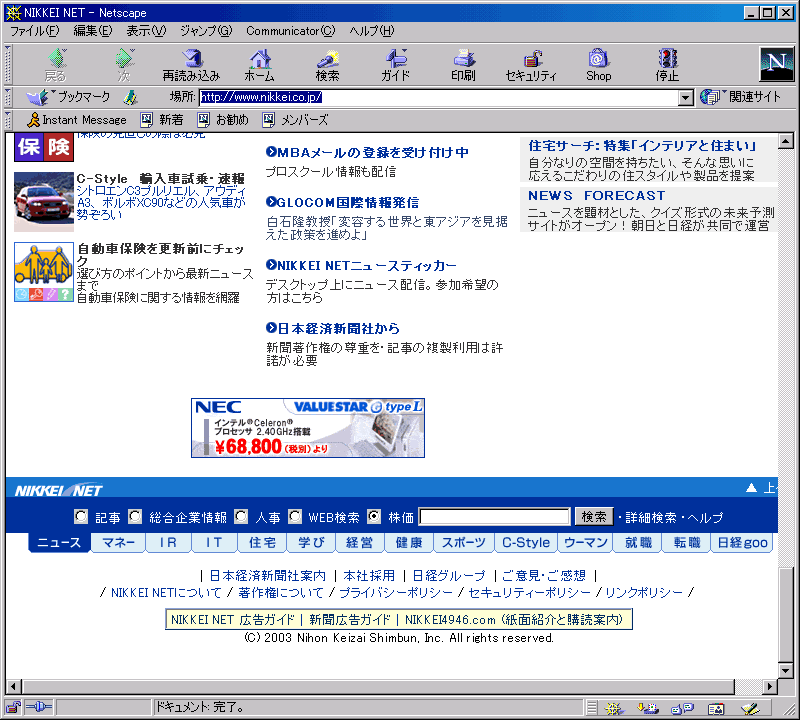
Task: Click the Forward (次) toolbar icon
Action: pos(124,65)
